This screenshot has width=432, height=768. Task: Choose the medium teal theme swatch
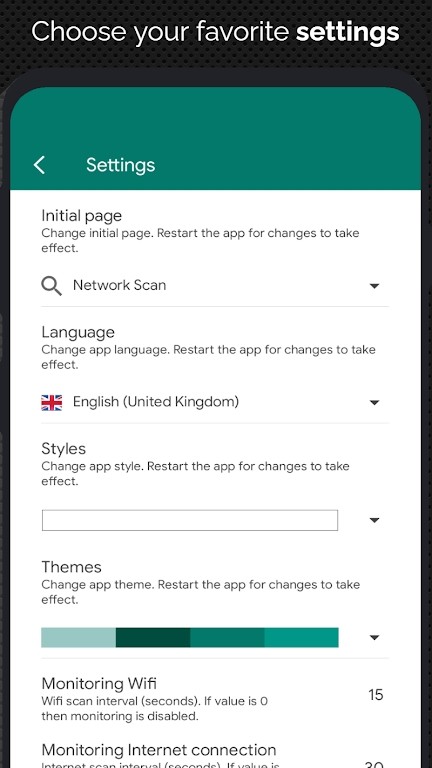pyautogui.click(x=227, y=638)
